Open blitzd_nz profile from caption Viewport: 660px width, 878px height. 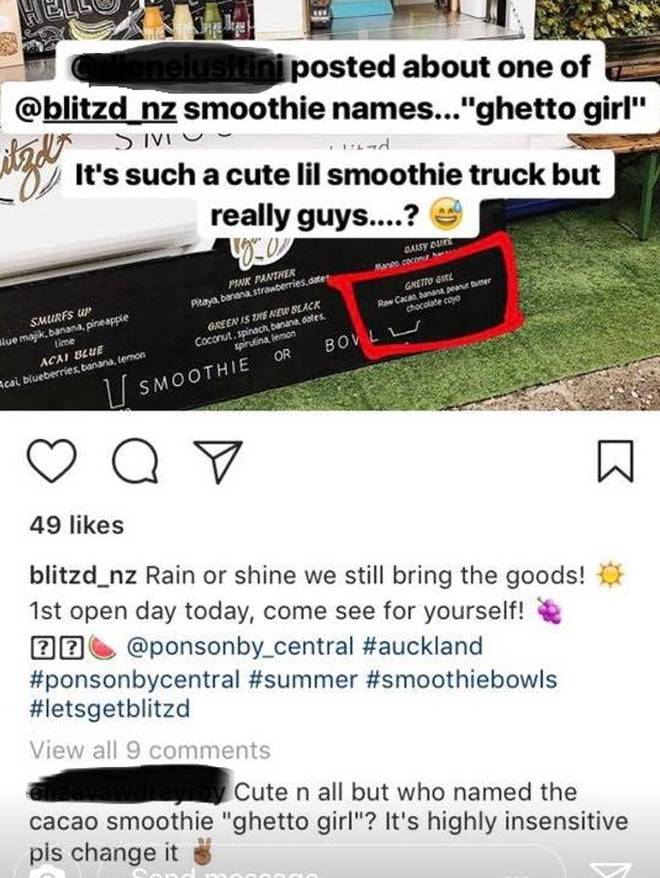83,576
